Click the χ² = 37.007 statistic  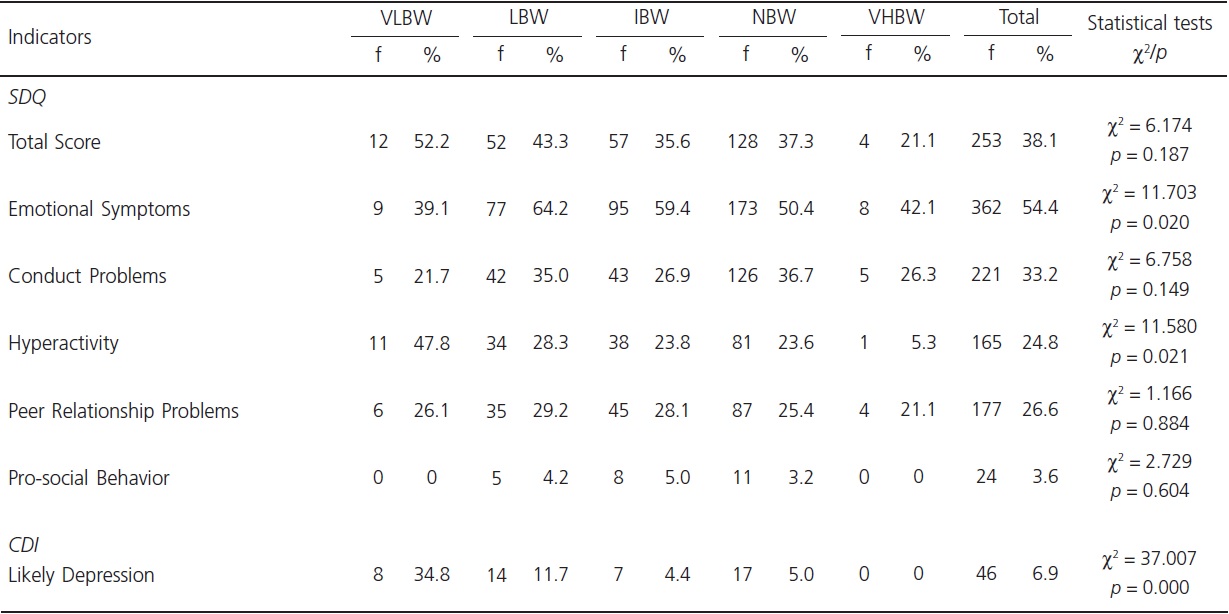coord(1150,561)
